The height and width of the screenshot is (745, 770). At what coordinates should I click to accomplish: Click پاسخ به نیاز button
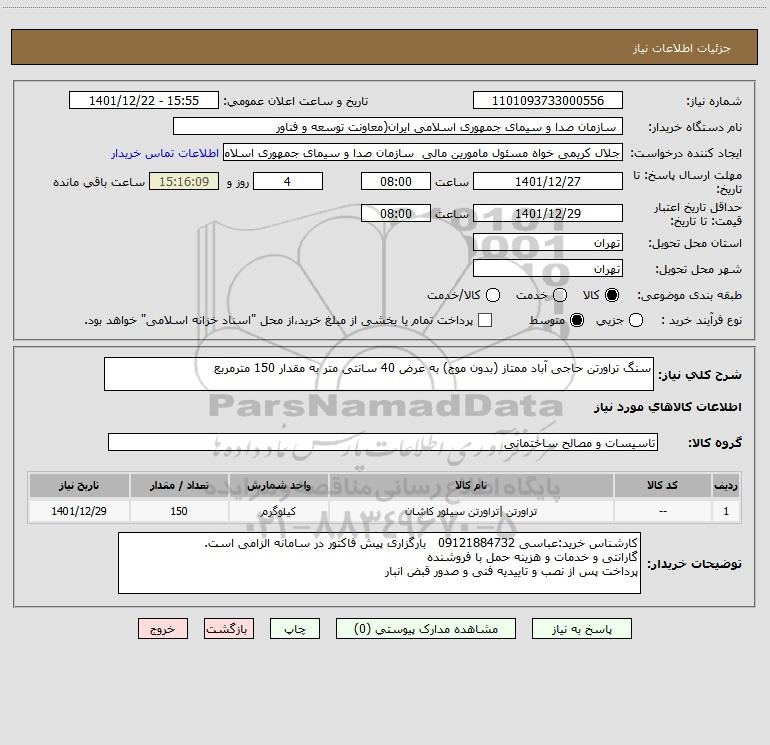pyautogui.click(x=582, y=629)
